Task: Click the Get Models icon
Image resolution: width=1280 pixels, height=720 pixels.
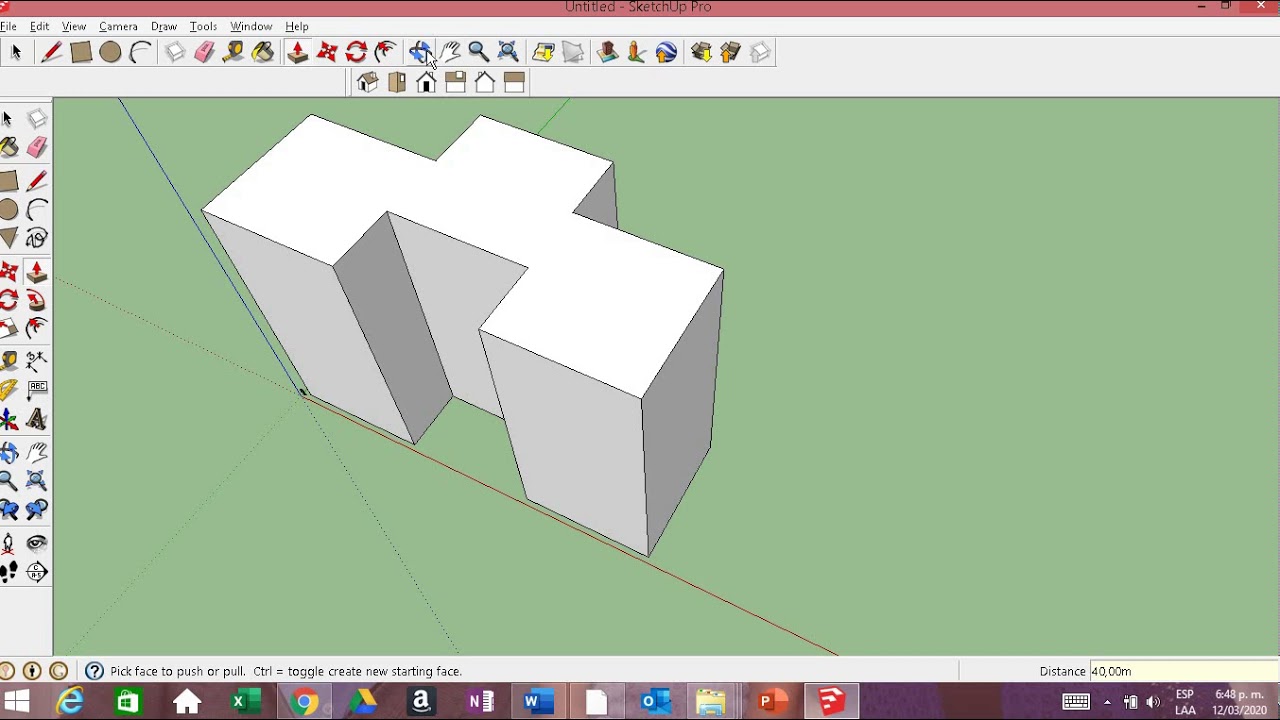Action: pos(701,52)
